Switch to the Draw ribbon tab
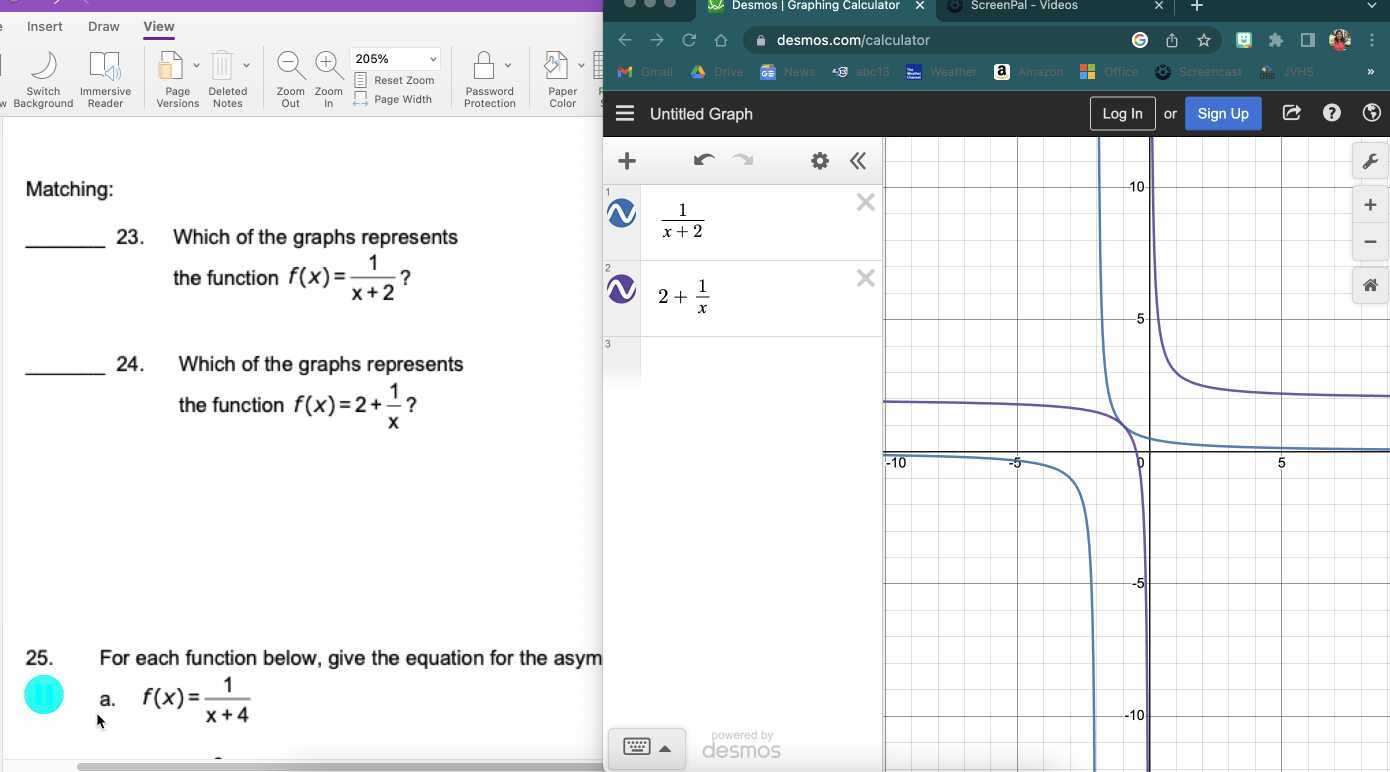 [x=103, y=26]
